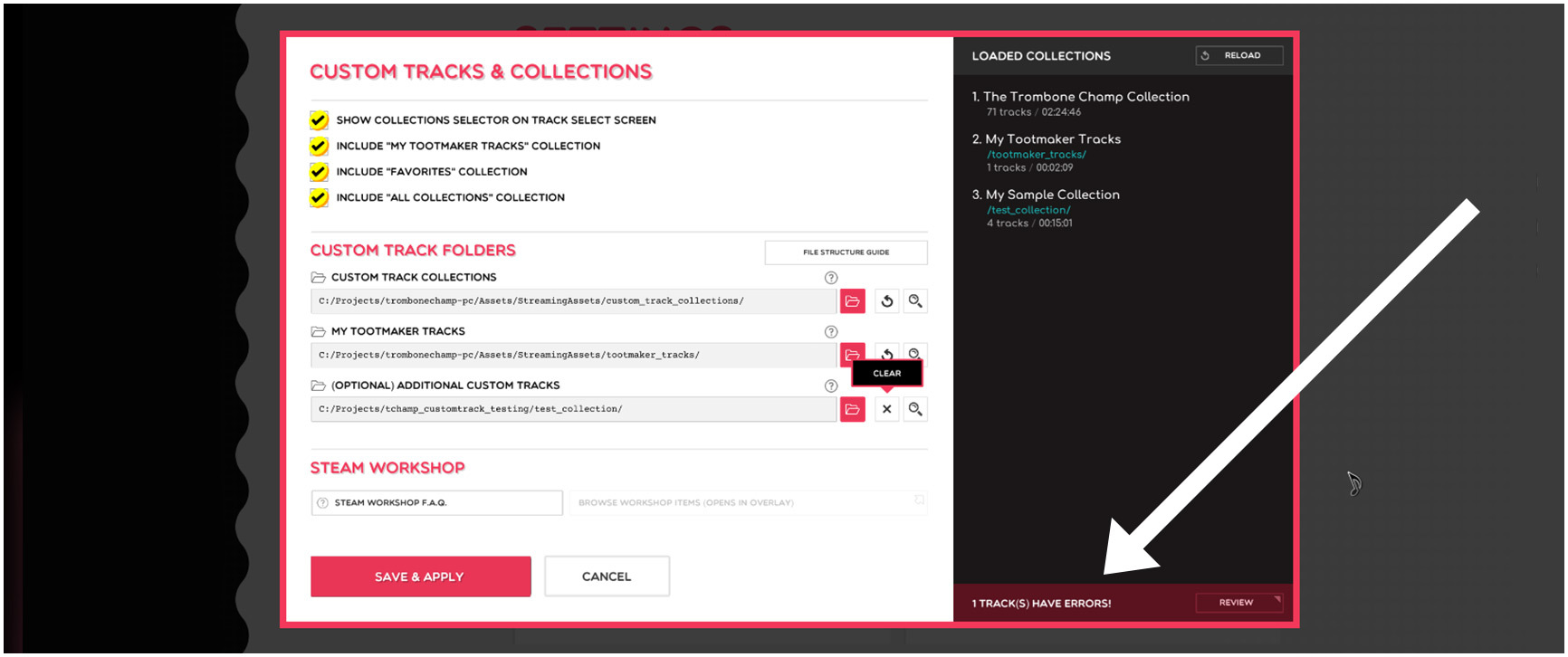Click the Custom Track Folders heading
The image size is (1568, 657).
coord(413,251)
